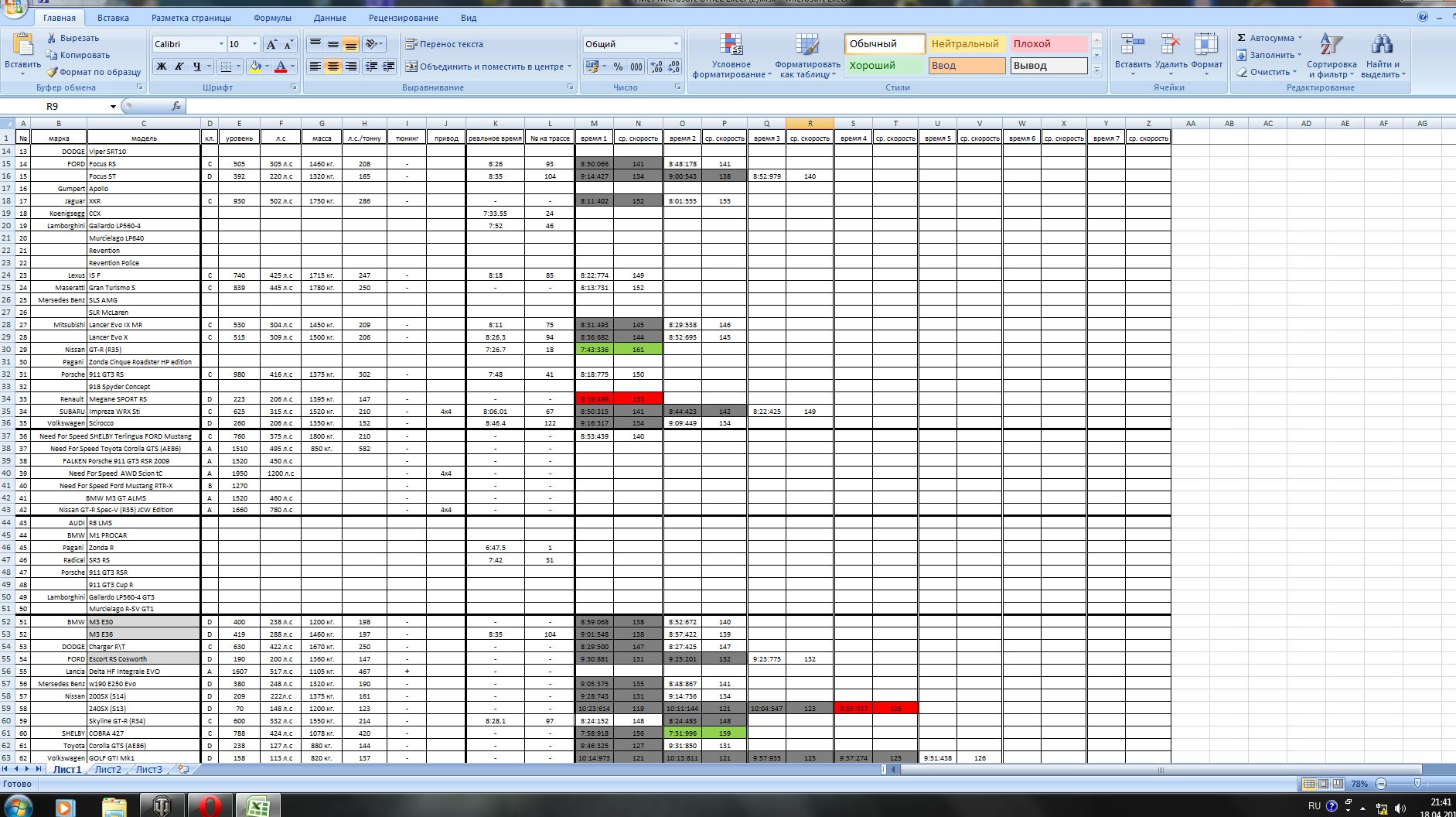The width and height of the screenshot is (1456, 817).
Task: Open Windows Explorer from the taskbar
Action: point(114,807)
